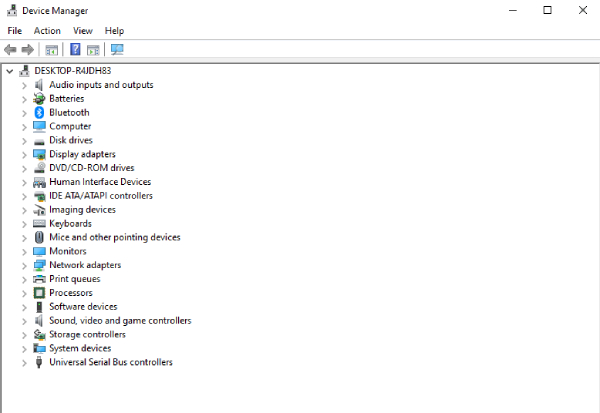600x413 pixels.
Task: Click the Processors chip icon
Action: [39, 293]
